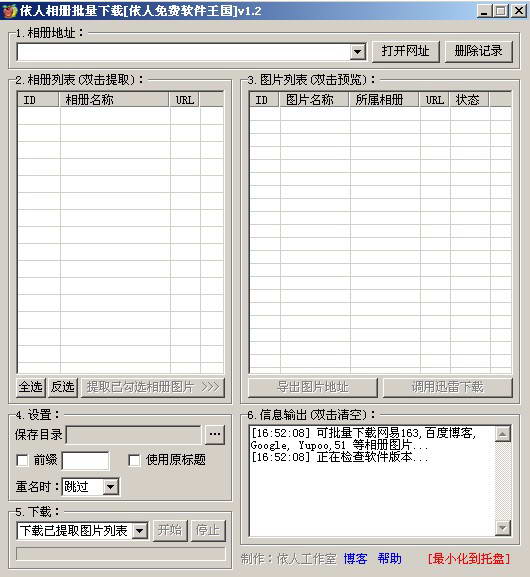
Task: Click the 反选 button
Action: pos(63,387)
